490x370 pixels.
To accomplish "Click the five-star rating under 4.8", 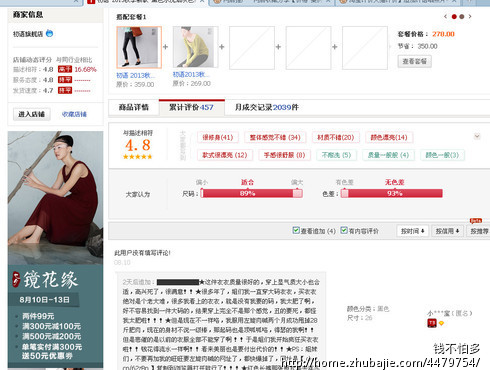I will (x=137, y=157).
